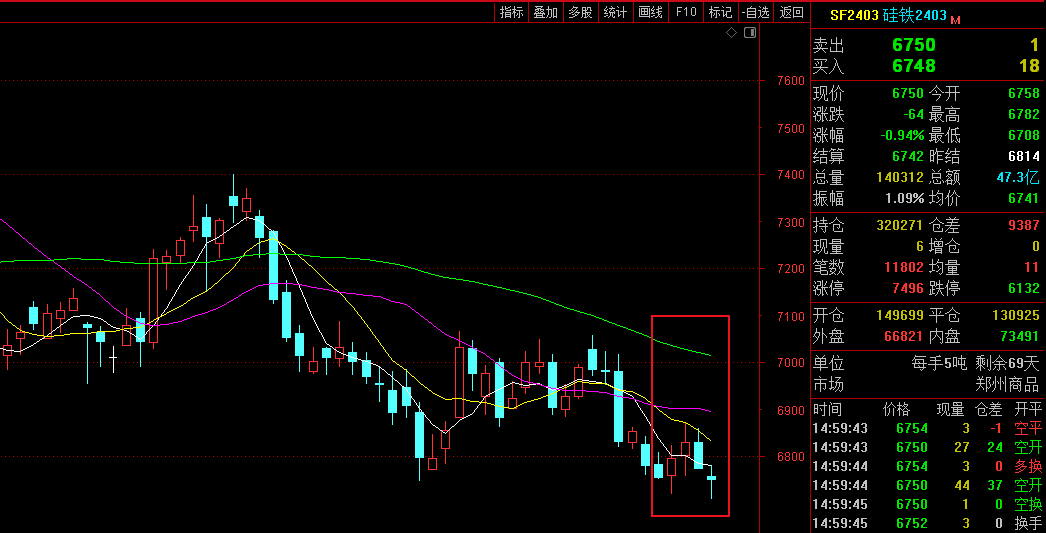Click the 7400 label on the price axis

point(790,175)
